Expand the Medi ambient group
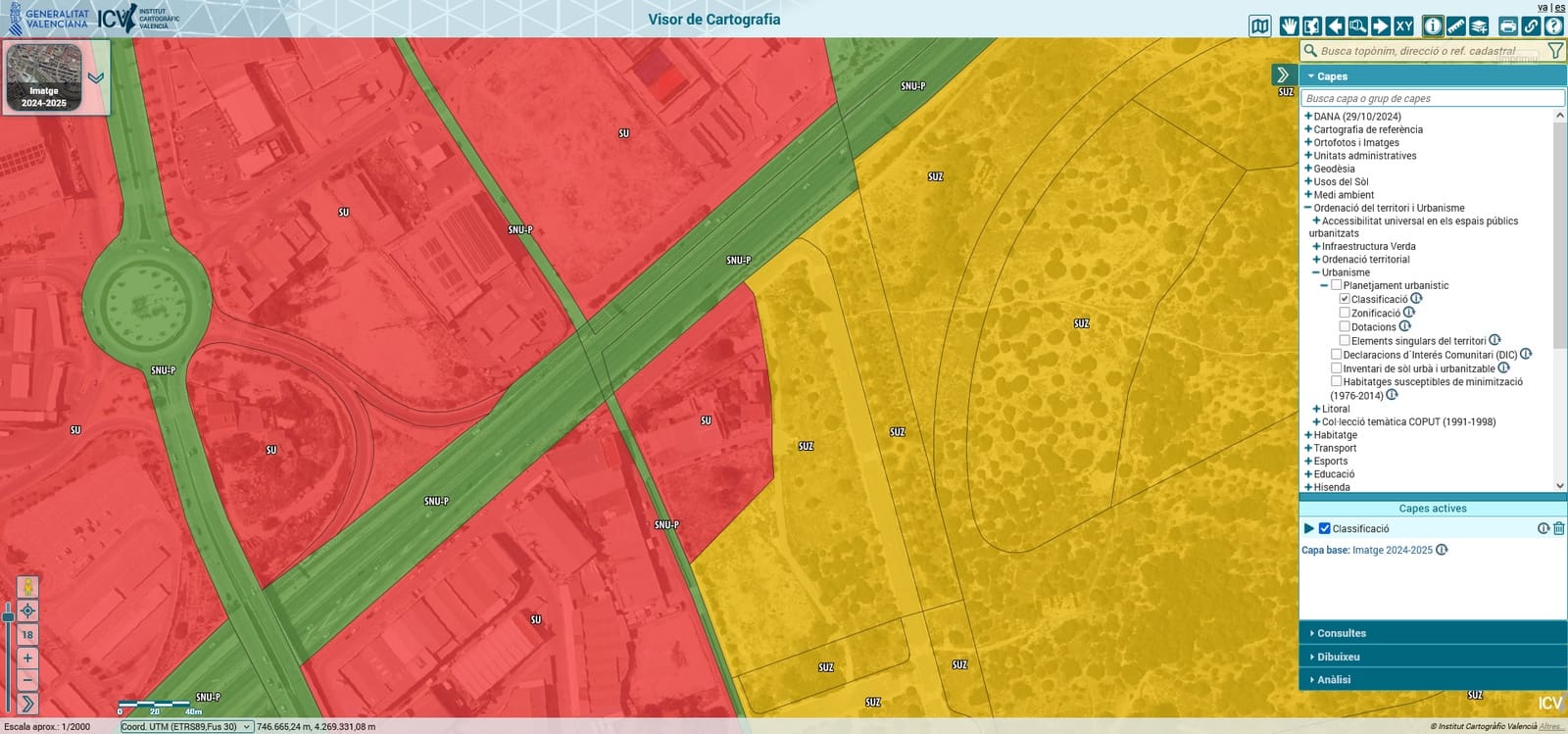 click(1308, 194)
